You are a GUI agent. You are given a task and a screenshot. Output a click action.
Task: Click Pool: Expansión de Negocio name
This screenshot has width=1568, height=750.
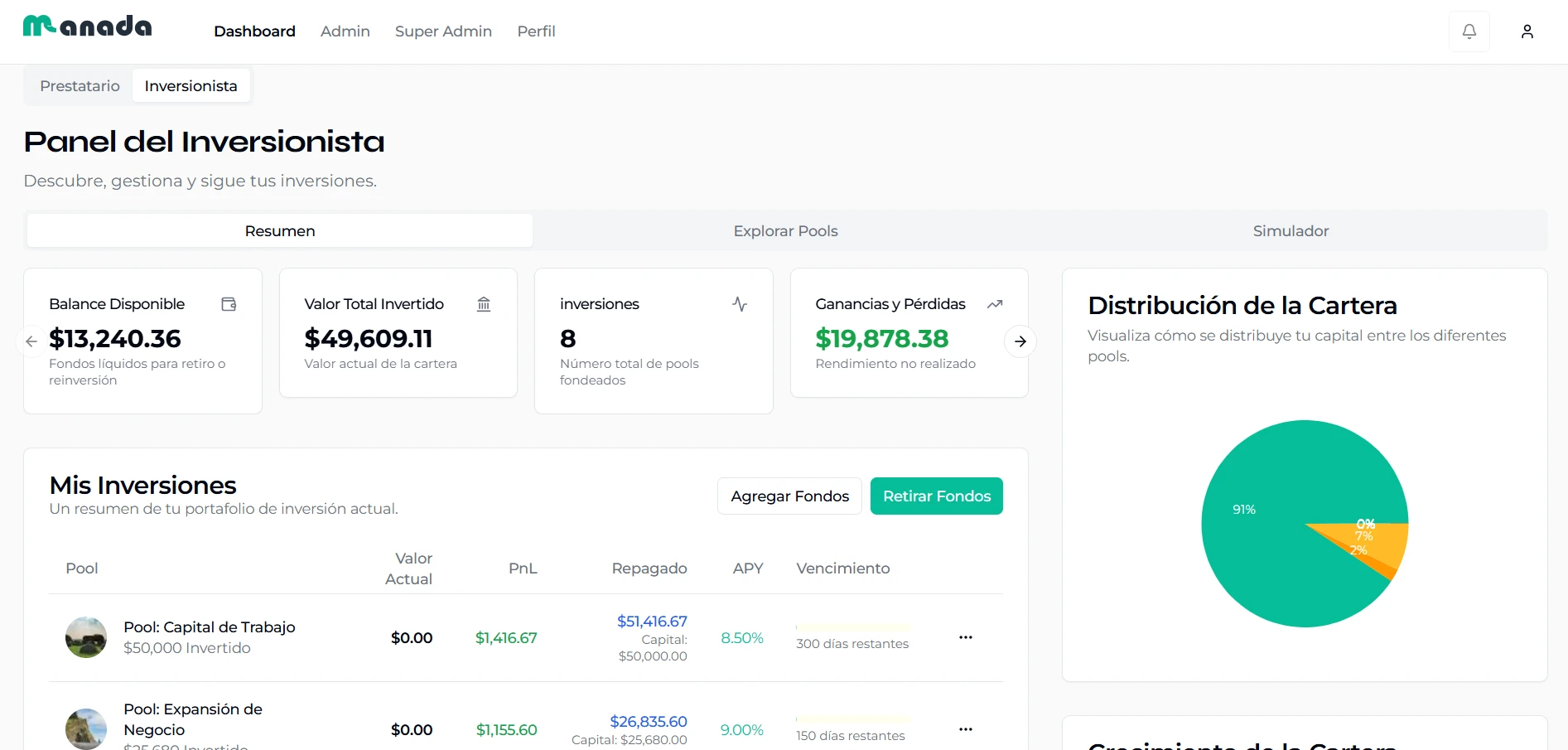pos(193,719)
